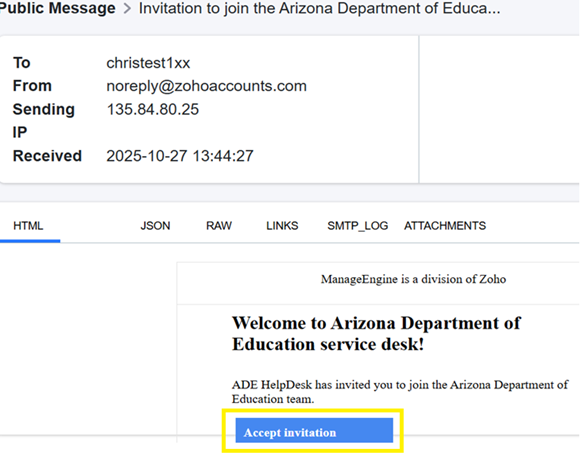The width and height of the screenshot is (588, 459).
Task: Open the LINKS tab
Action: (282, 226)
